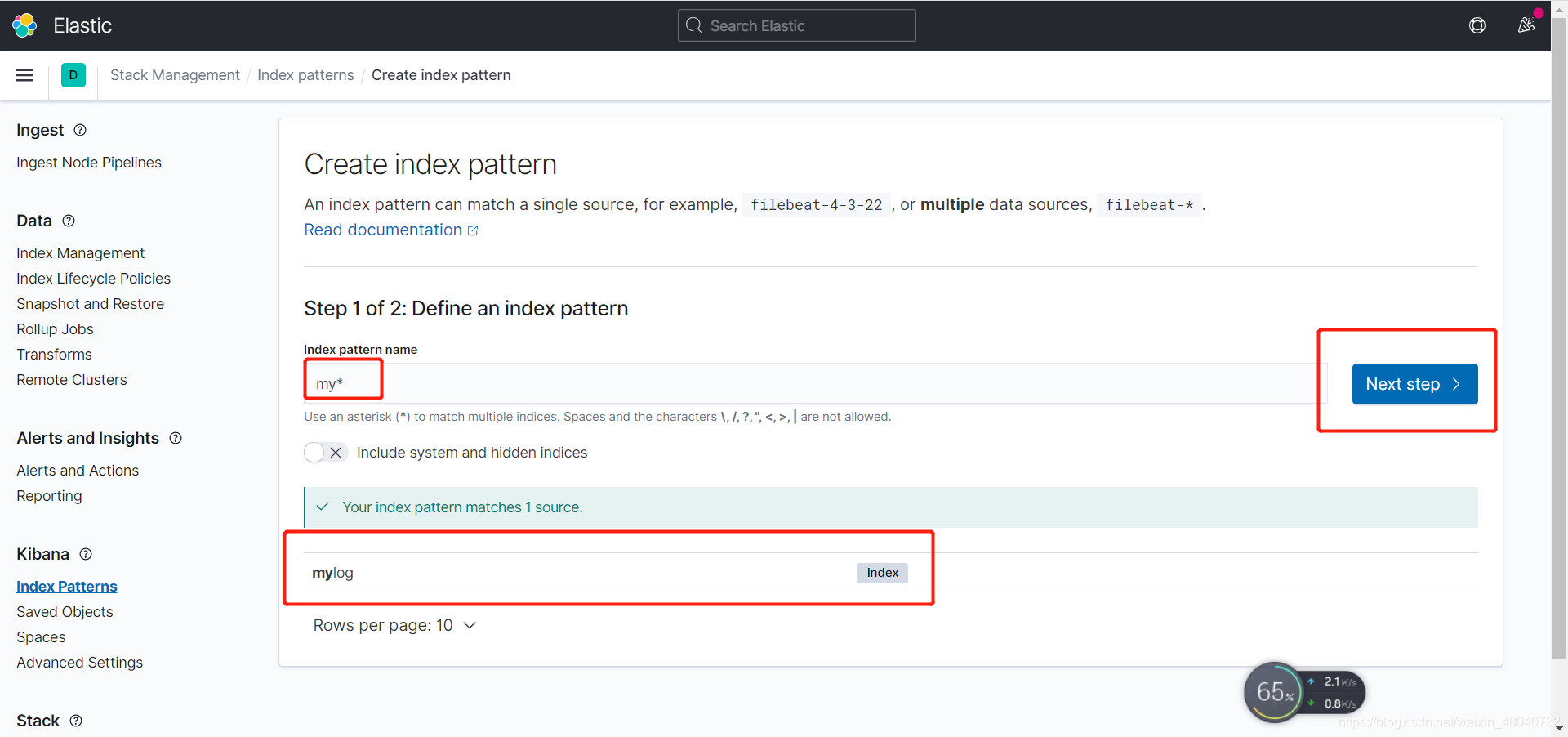Go to Stack Management breadcrumb
Screen dimensions: 1568x737
(x=175, y=75)
